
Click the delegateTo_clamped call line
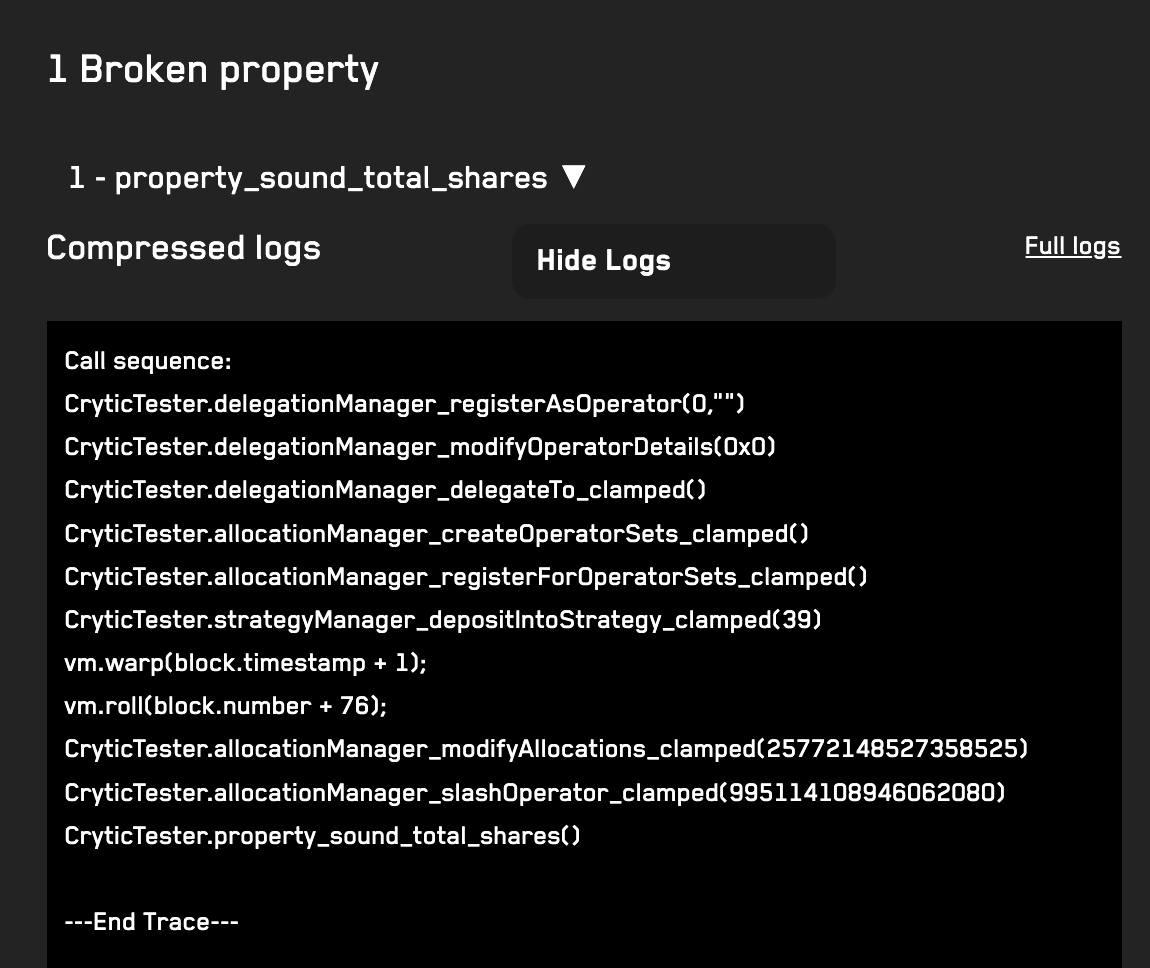coord(385,490)
